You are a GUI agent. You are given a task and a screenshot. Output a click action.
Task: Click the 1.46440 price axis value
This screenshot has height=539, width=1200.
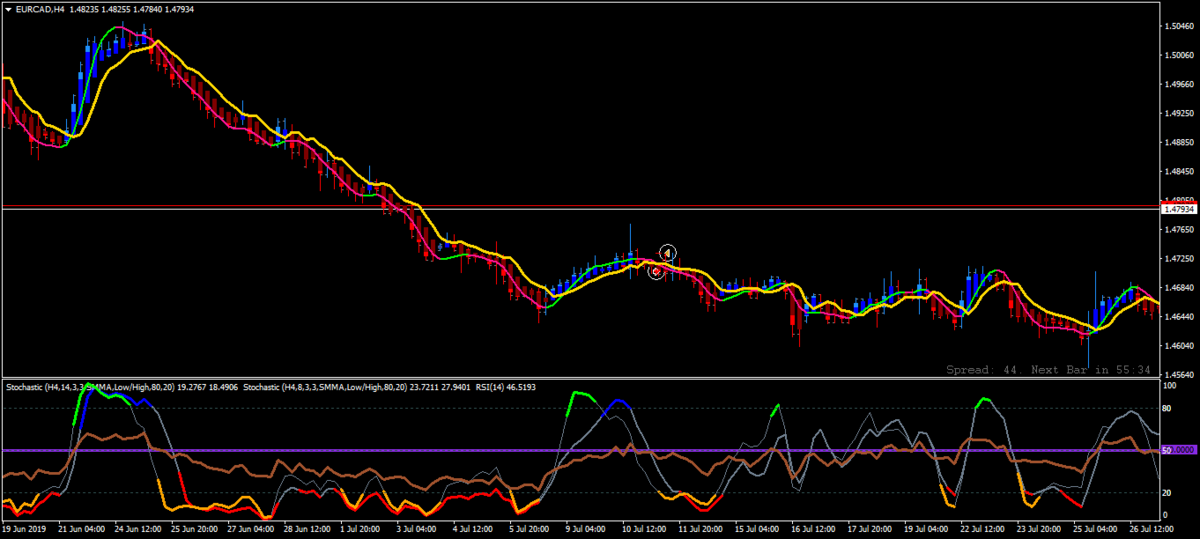(x=1181, y=317)
